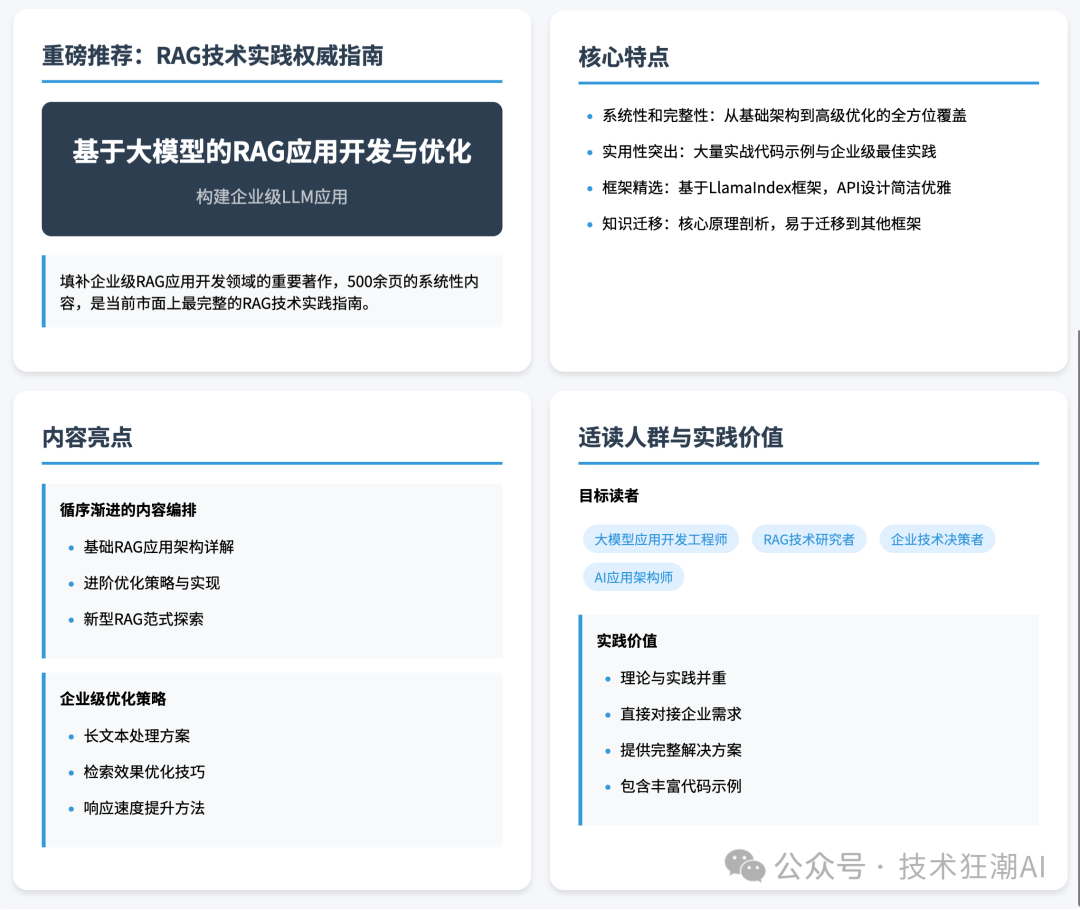Click the 实践价值 panel header
The height and width of the screenshot is (910, 1080).
(625, 643)
